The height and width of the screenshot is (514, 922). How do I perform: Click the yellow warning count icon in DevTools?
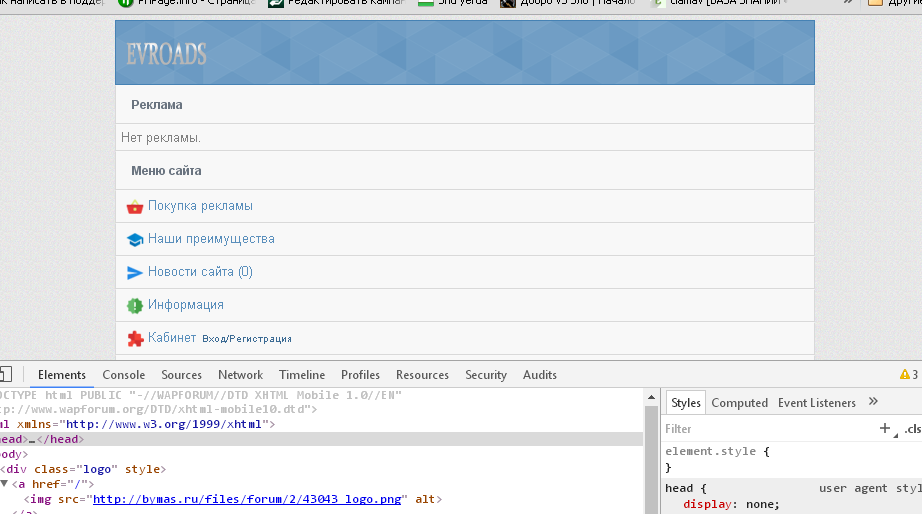point(908,375)
